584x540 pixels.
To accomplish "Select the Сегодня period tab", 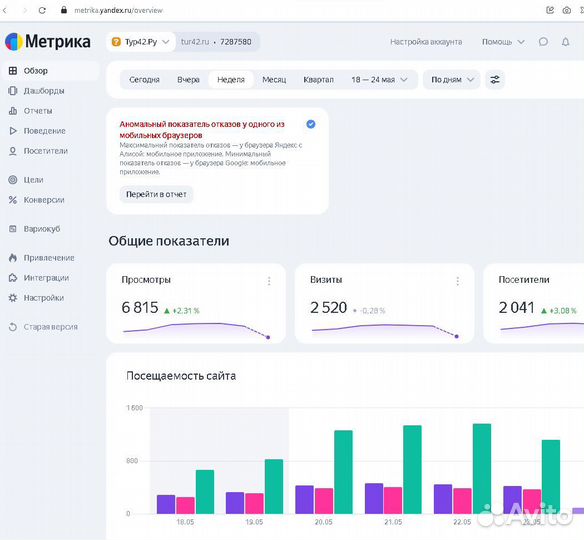I will pos(144,80).
